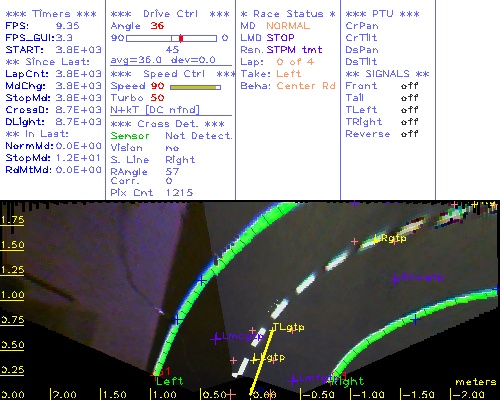Click the yellow Speed bar
The image size is (500, 400).
click(x=195, y=87)
